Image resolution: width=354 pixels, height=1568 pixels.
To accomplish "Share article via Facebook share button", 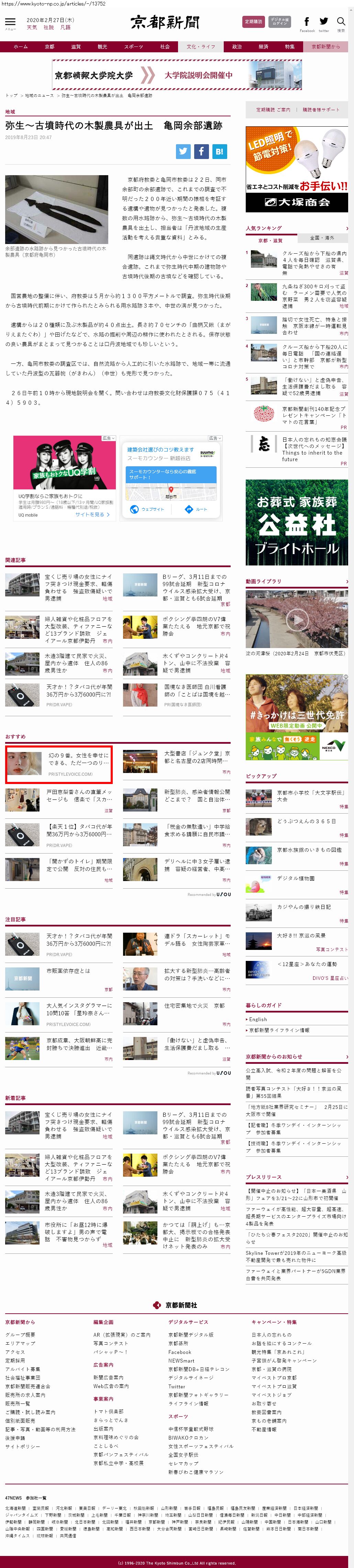I will 201,151.
